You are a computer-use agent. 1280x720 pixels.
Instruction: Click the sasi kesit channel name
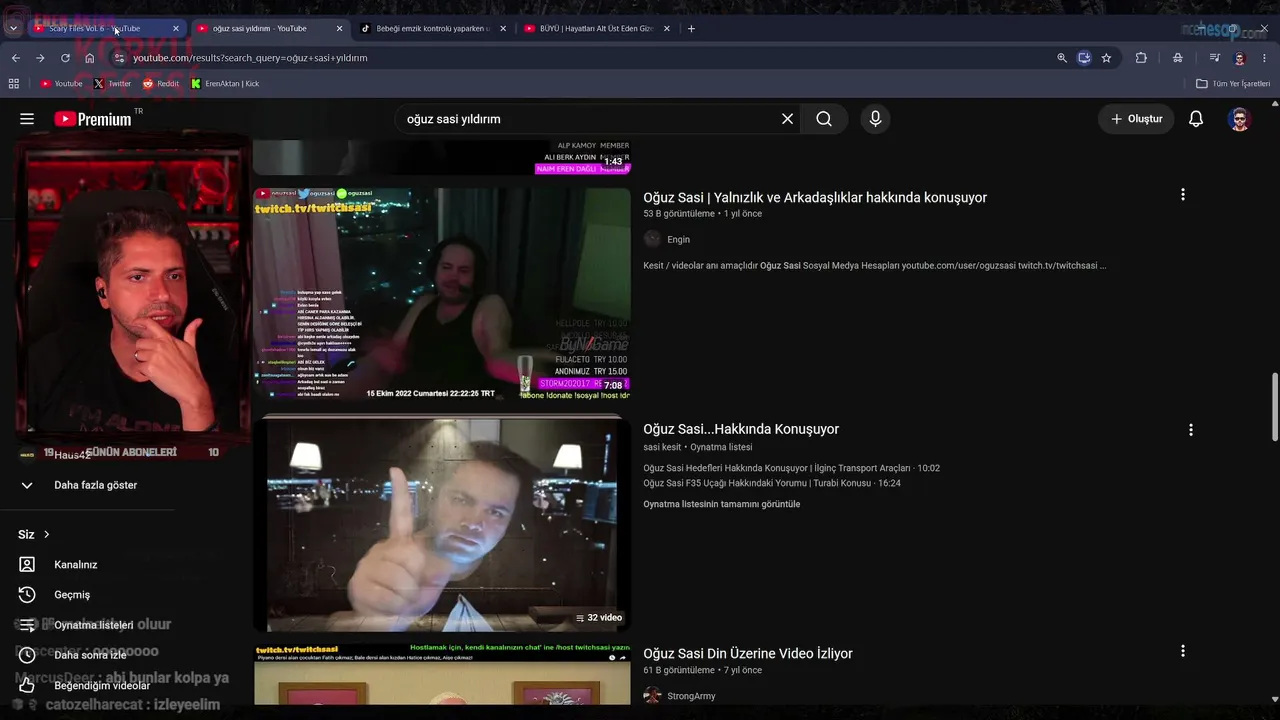tap(662, 447)
